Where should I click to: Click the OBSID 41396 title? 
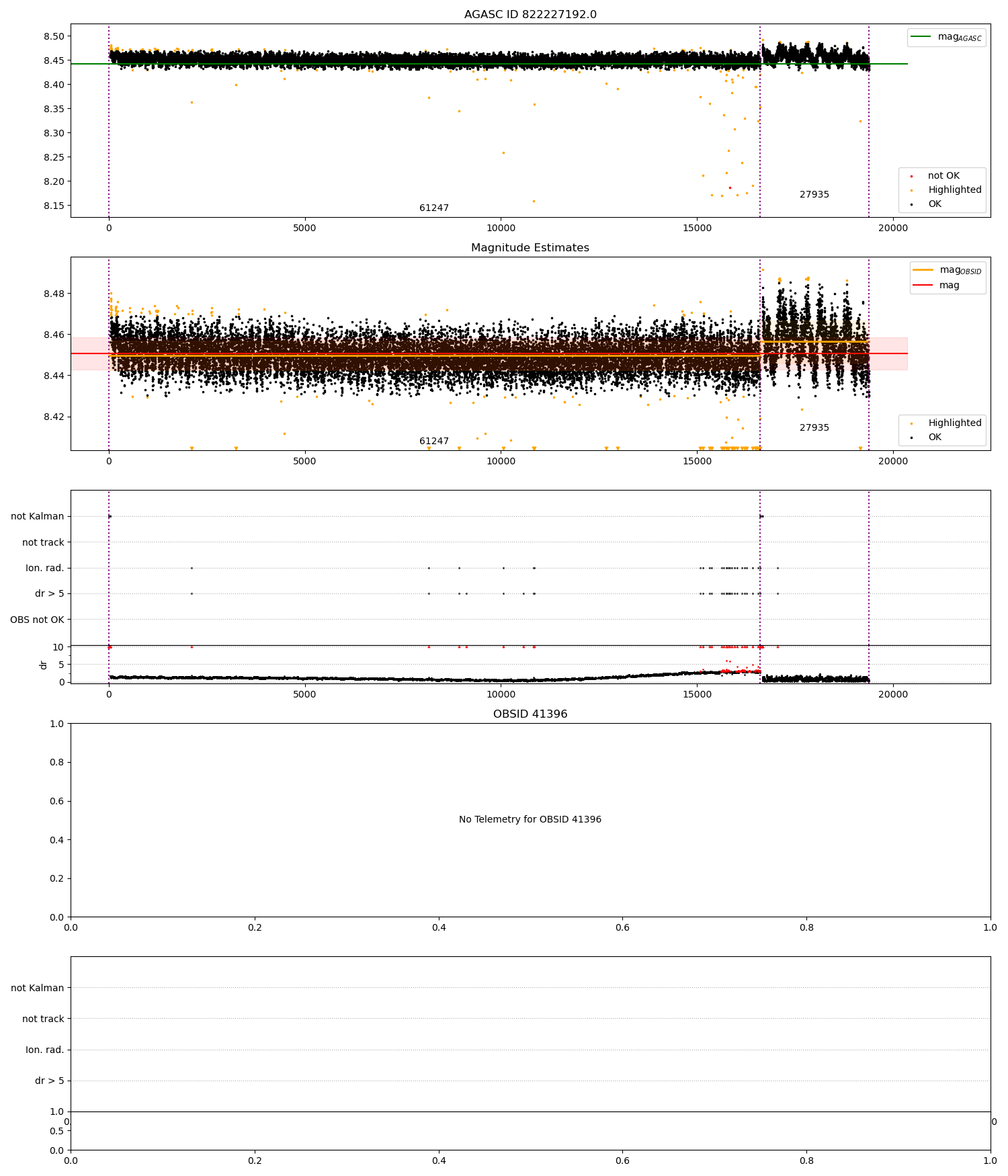click(530, 714)
